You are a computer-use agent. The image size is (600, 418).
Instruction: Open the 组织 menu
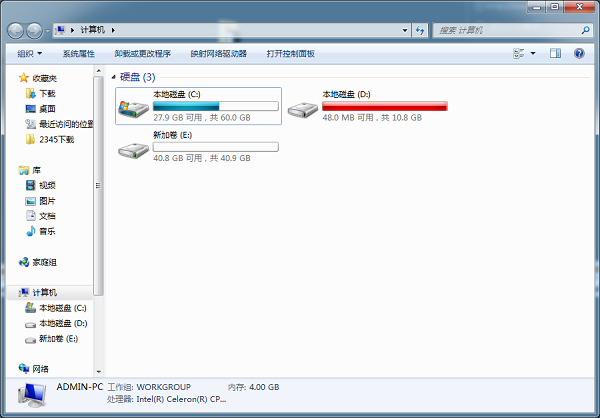pos(29,54)
